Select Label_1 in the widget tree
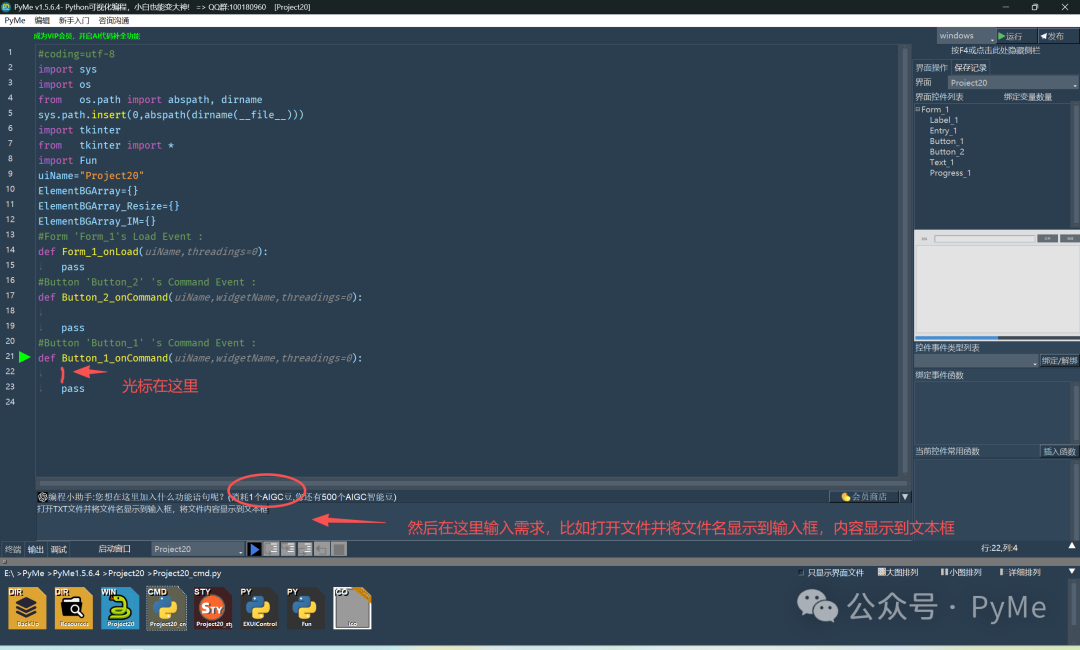The height and width of the screenshot is (650, 1080). (944, 120)
